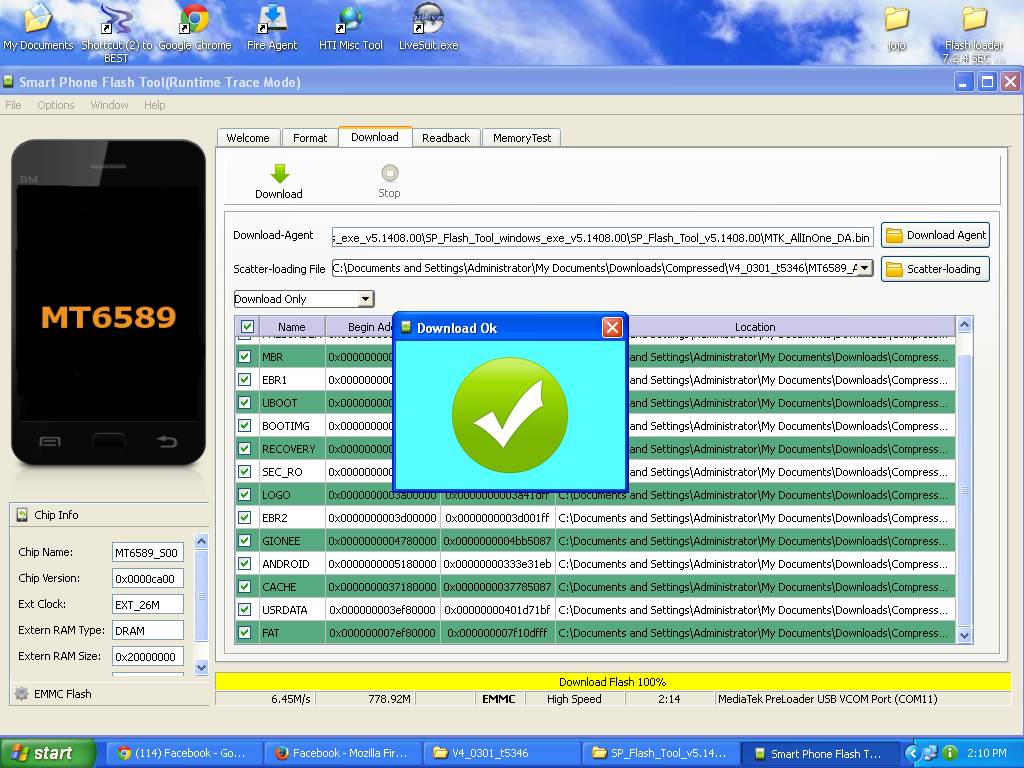Launch HTI Misc Tool desktop icon
This screenshot has height=768, width=1024.
350,20
